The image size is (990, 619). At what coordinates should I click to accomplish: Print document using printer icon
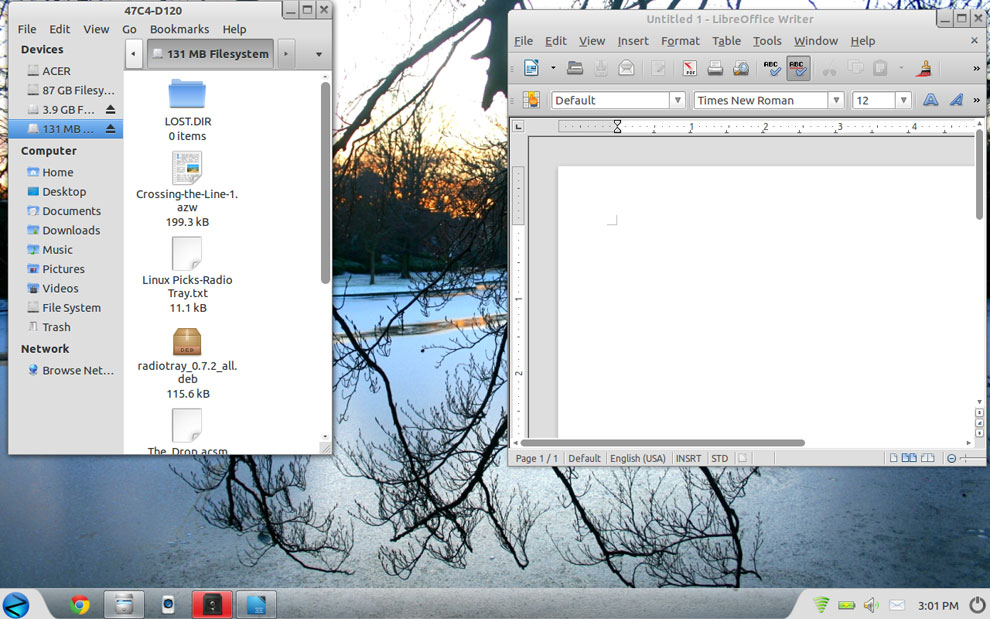point(715,68)
